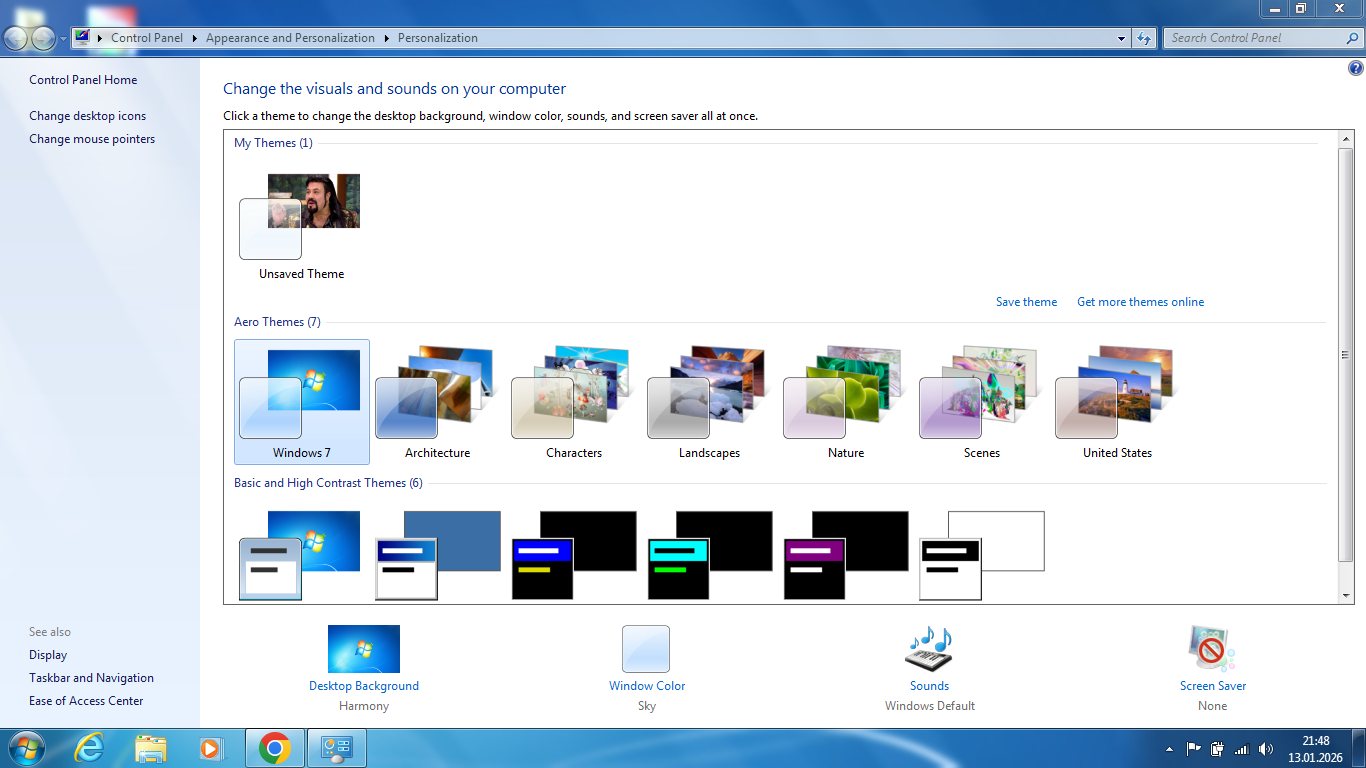Open Taskbar and Navigation link
1366x768 pixels.
point(91,678)
